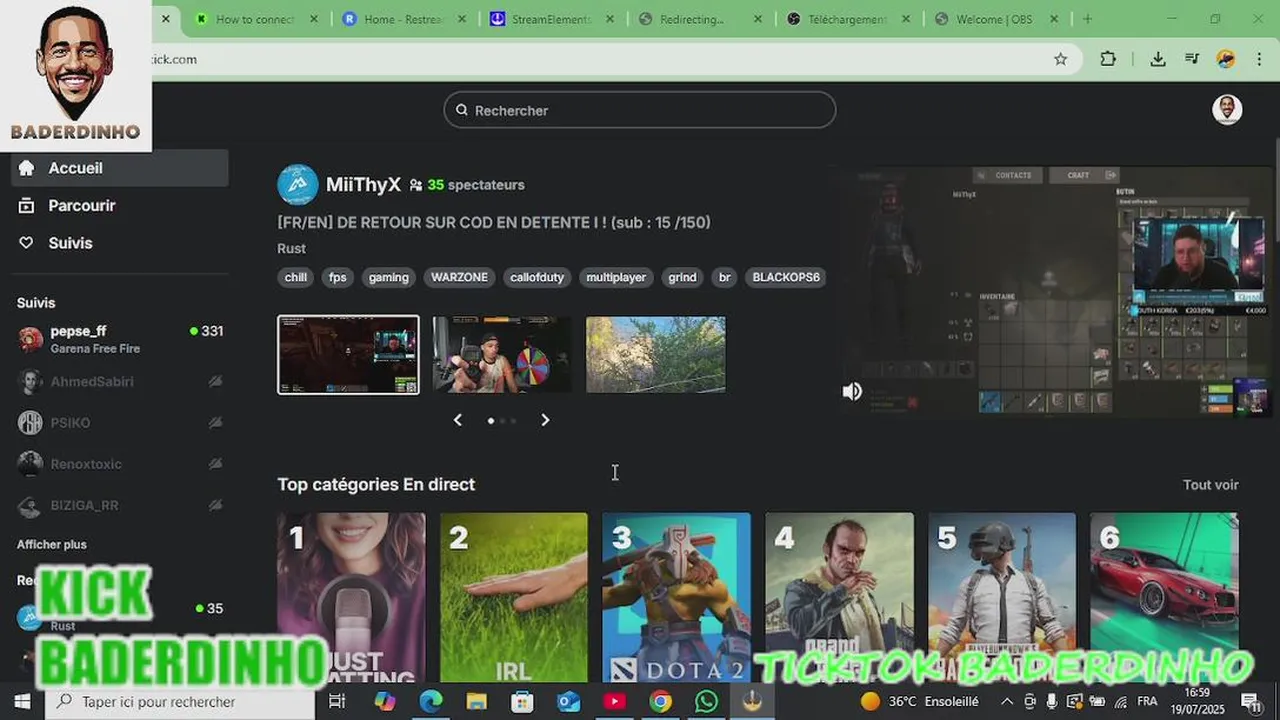Image resolution: width=1280 pixels, height=720 pixels.
Task: Open Microsoft Store from taskbar
Action: 522,702
